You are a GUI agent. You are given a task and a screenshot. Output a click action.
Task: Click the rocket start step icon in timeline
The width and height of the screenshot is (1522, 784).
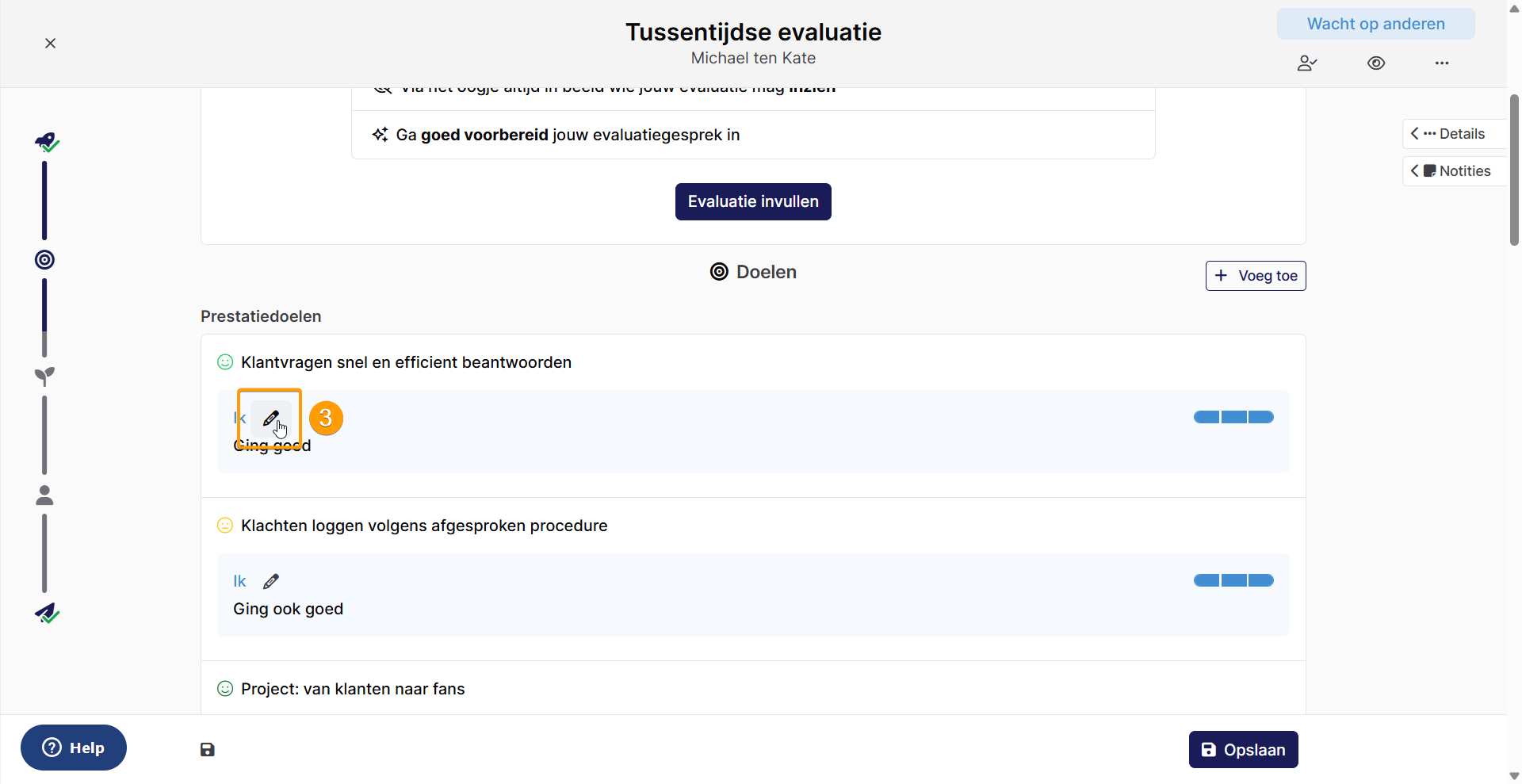point(47,143)
